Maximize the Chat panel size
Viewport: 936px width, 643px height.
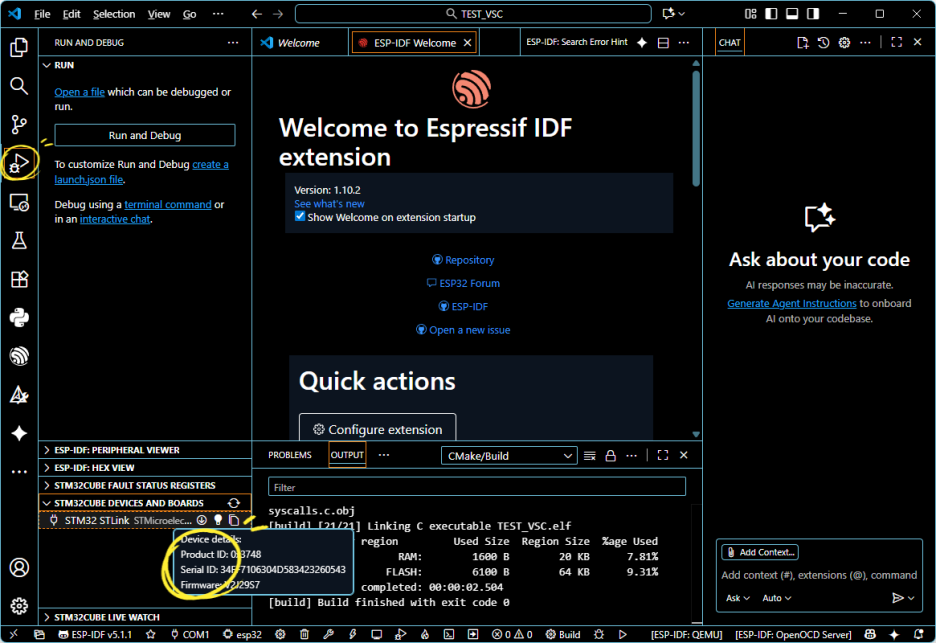(x=897, y=42)
